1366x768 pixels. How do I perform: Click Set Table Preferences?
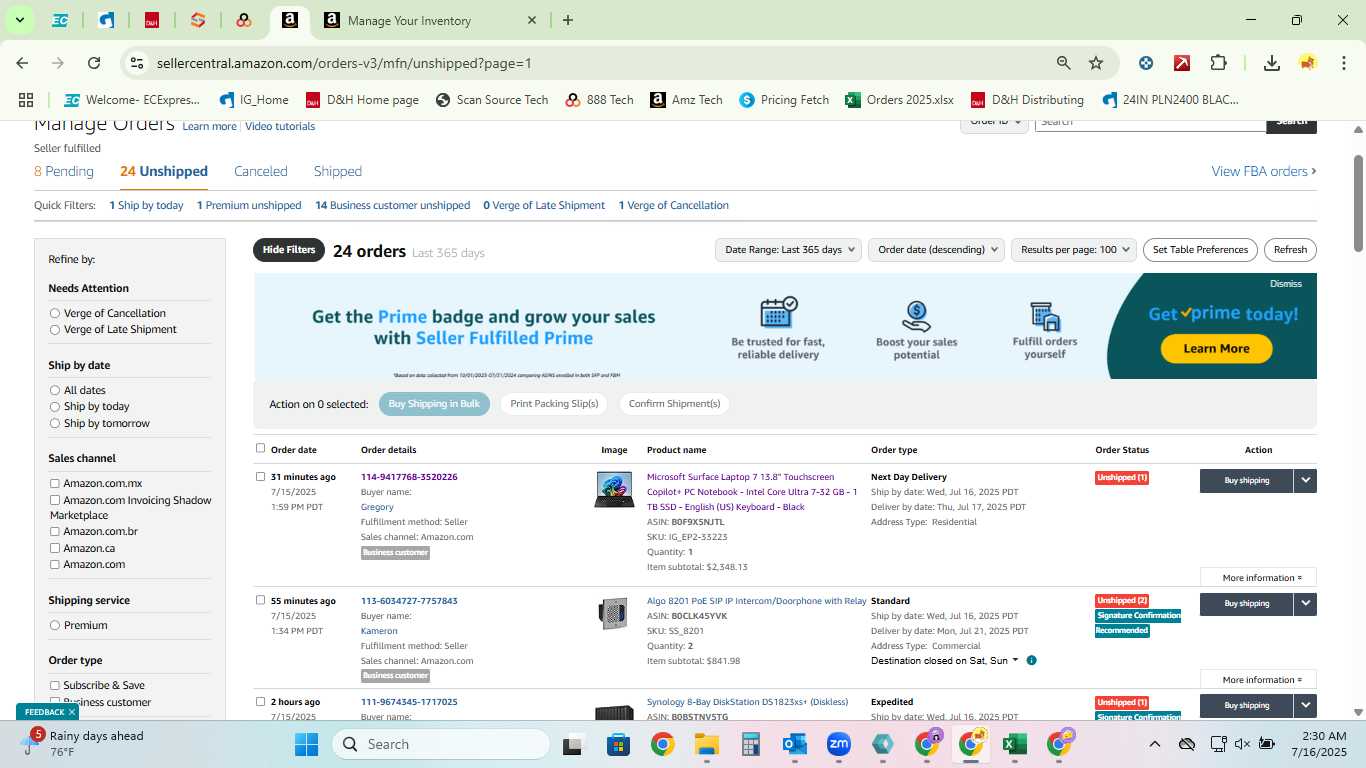[1200, 249]
